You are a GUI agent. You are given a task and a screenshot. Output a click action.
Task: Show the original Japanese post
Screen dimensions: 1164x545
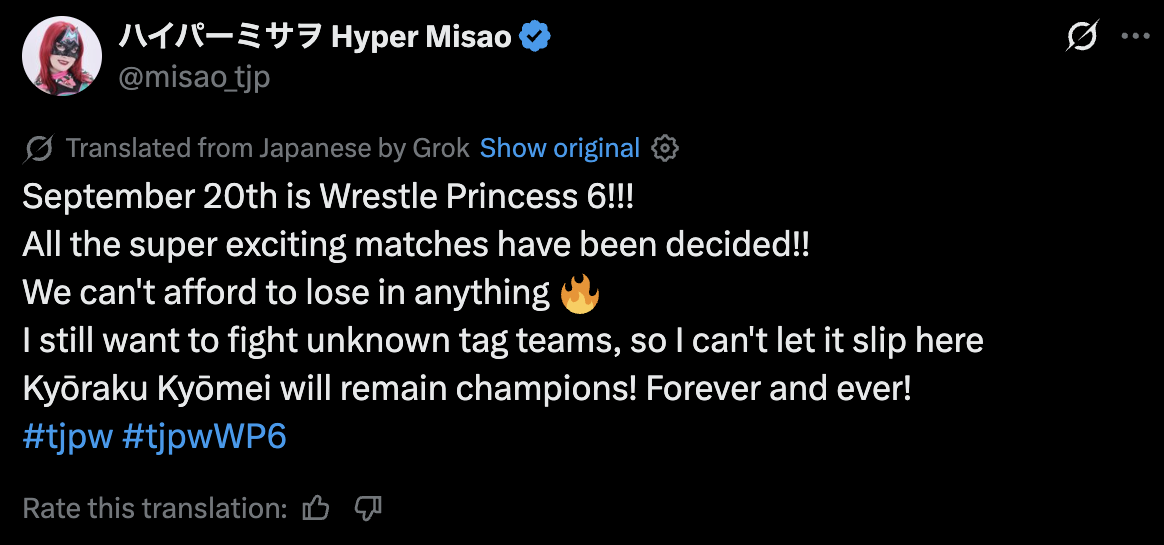click(559, 149)
